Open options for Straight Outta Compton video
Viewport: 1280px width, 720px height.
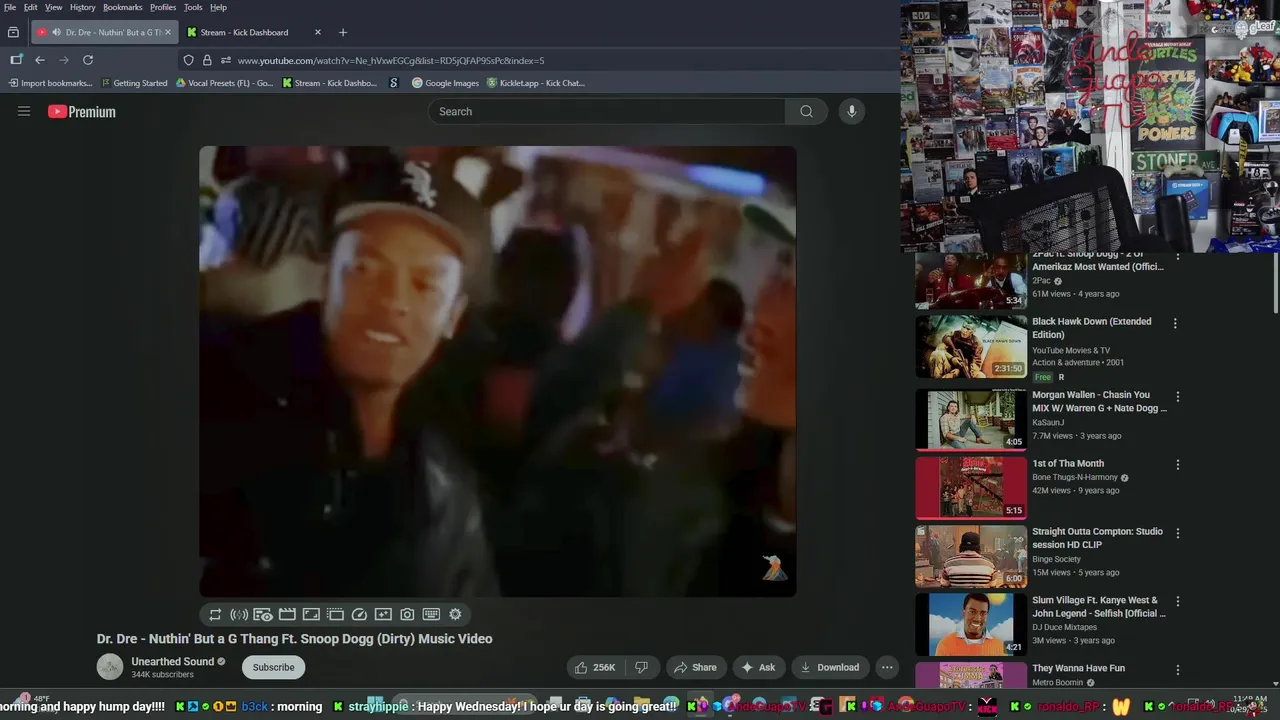(x=1178, y=533)
